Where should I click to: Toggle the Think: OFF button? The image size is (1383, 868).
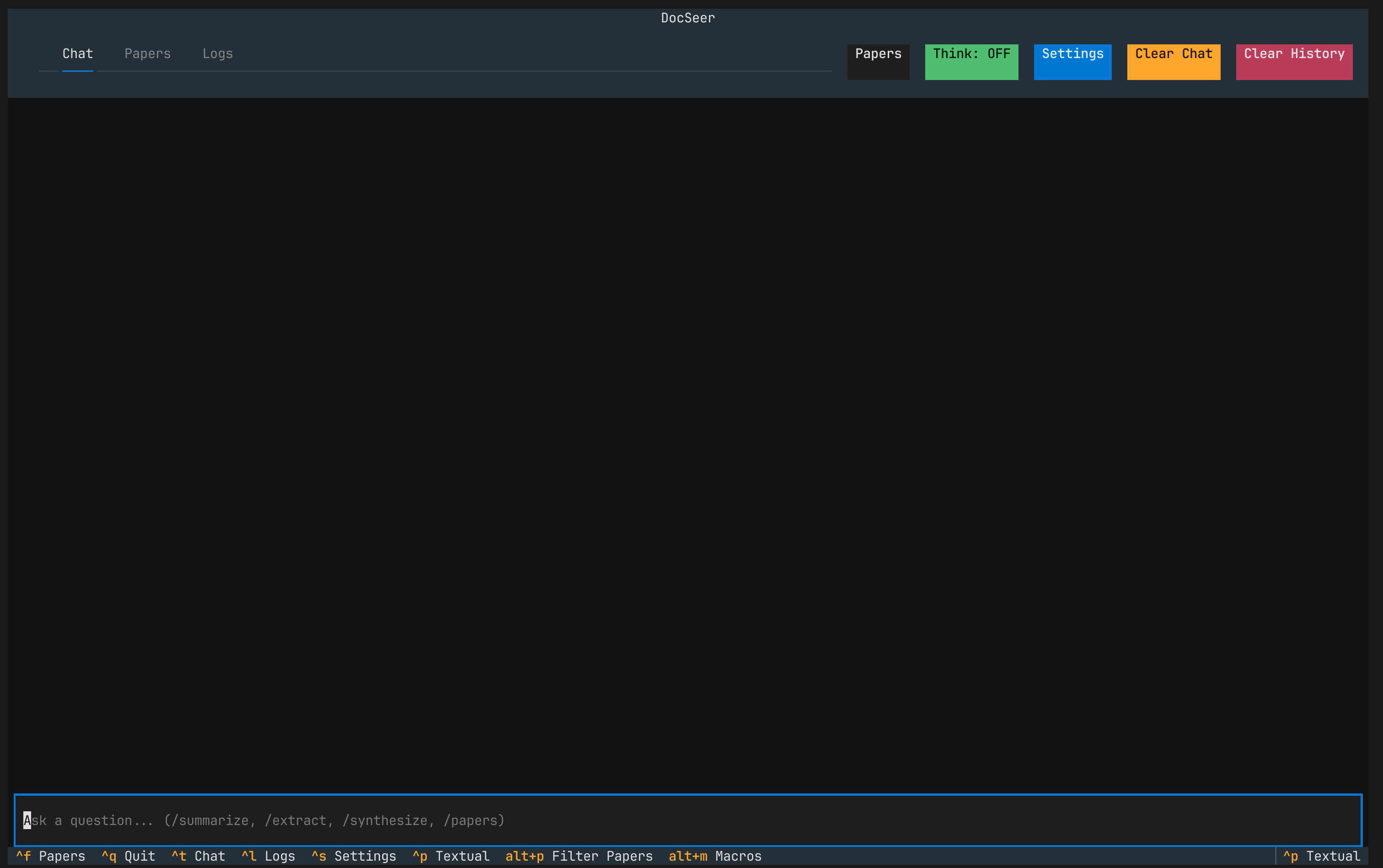point(971,62)
